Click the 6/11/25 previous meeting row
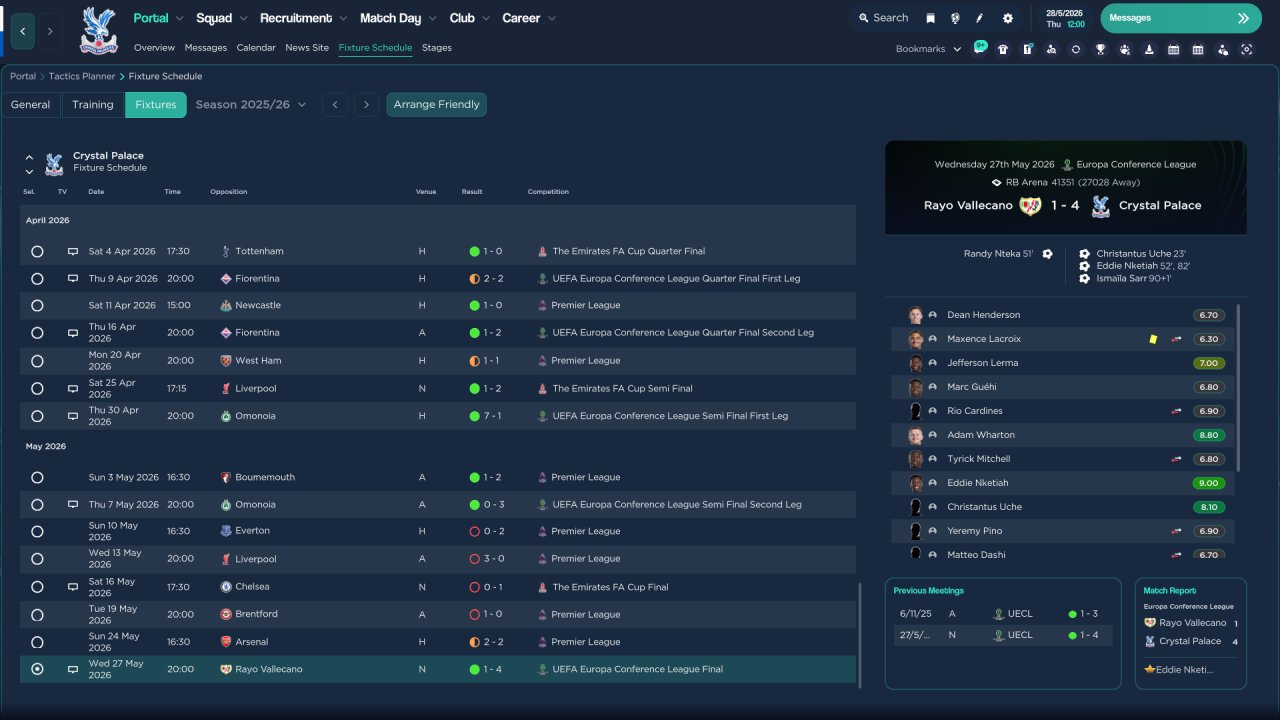Viewport: 1280px width, 720px height. point(1003,614)
